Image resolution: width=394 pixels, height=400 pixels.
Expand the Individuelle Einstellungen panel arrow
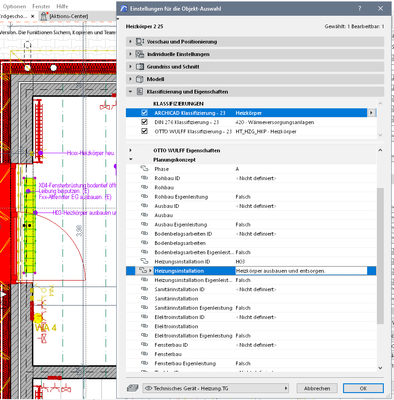[x=130, y=54]
